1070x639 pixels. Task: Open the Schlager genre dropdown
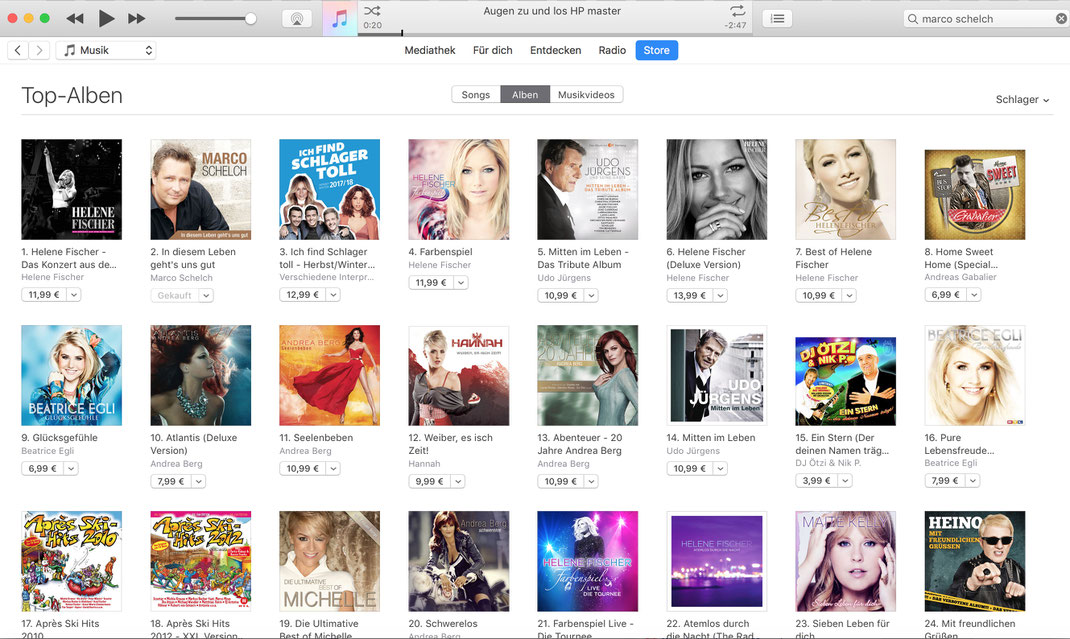[1022, 100]
